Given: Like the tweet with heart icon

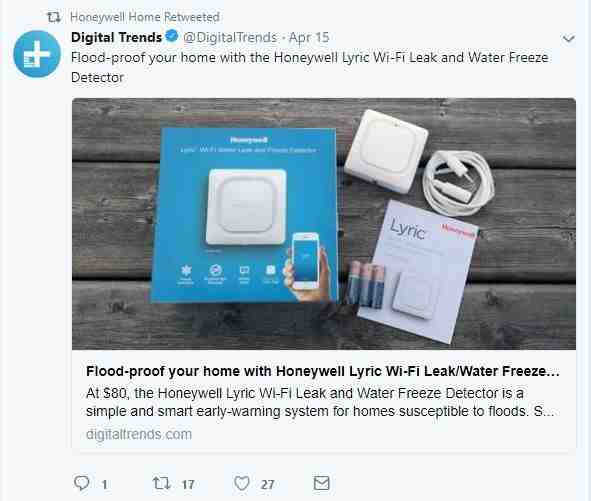Looking at the screenshot, I should click(242, 483).
